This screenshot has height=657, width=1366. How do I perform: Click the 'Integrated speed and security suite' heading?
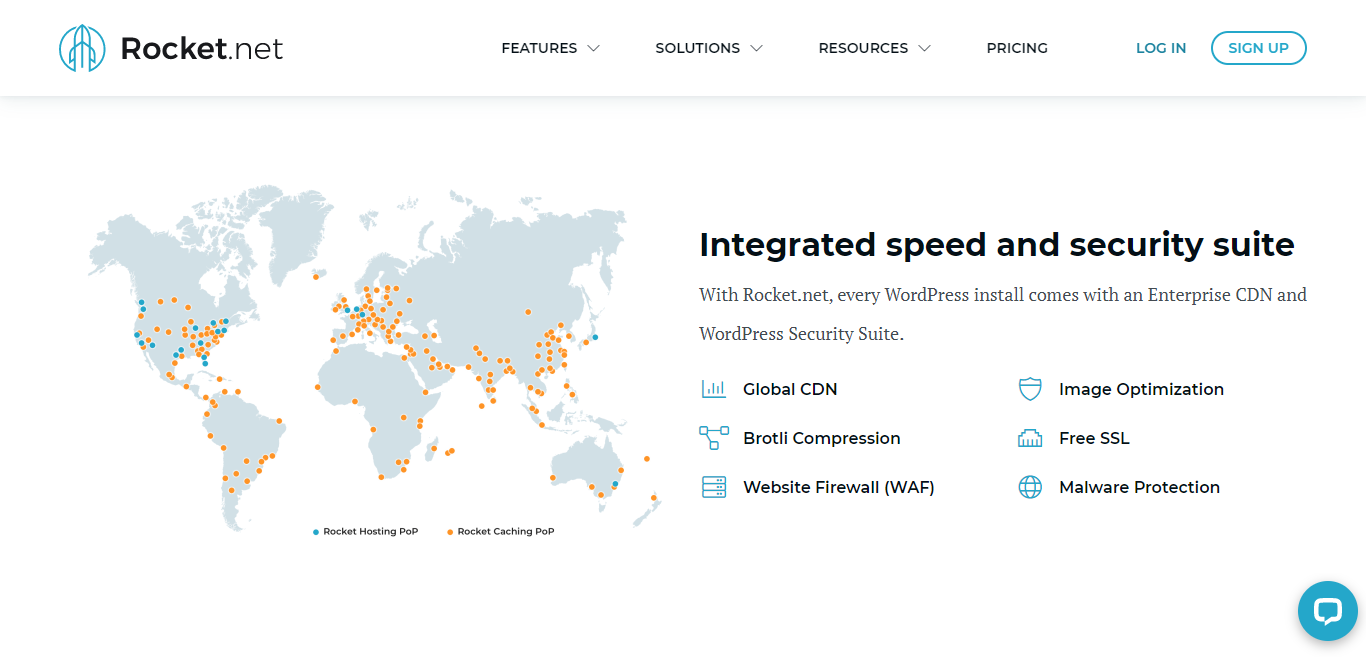[x=997, y=244]
